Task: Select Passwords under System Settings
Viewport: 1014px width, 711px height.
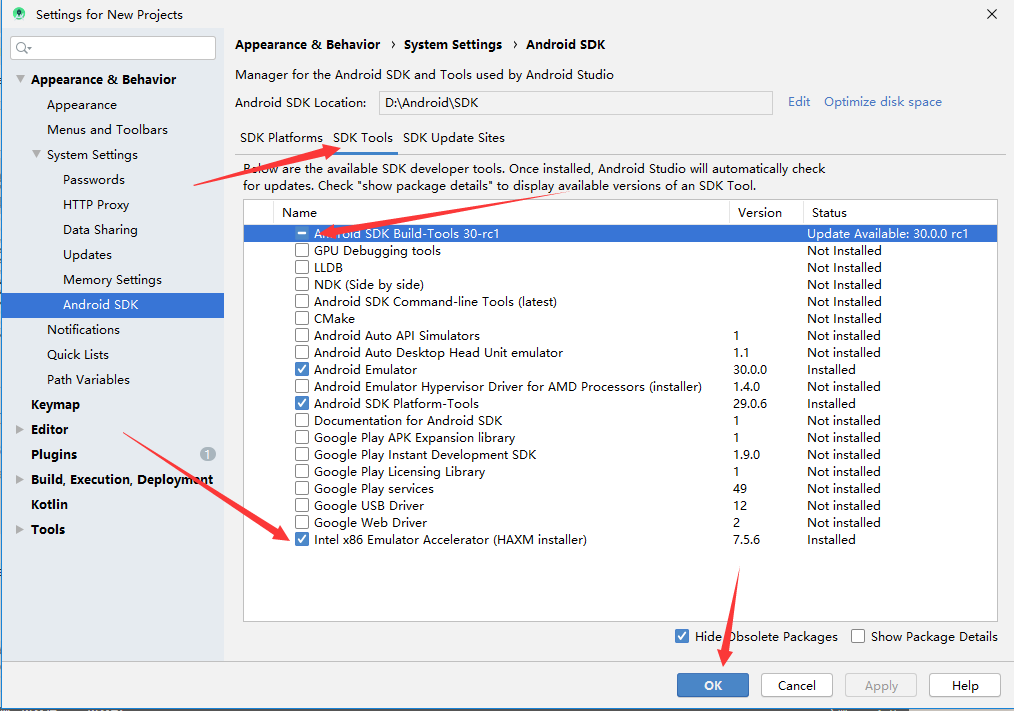Action: click(94, 180)
